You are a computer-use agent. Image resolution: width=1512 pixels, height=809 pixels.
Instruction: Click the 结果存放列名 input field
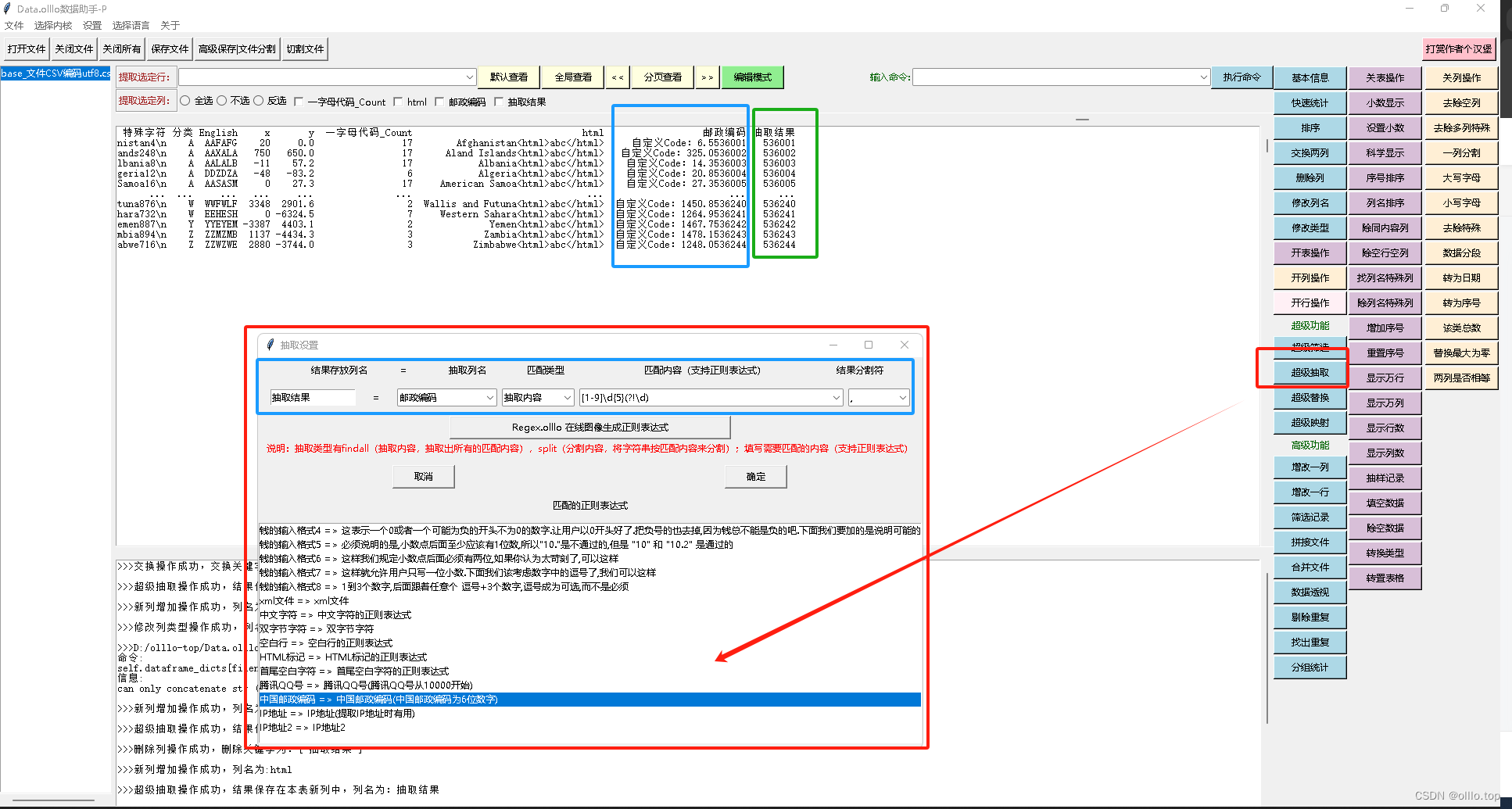(x=313, y=398)
